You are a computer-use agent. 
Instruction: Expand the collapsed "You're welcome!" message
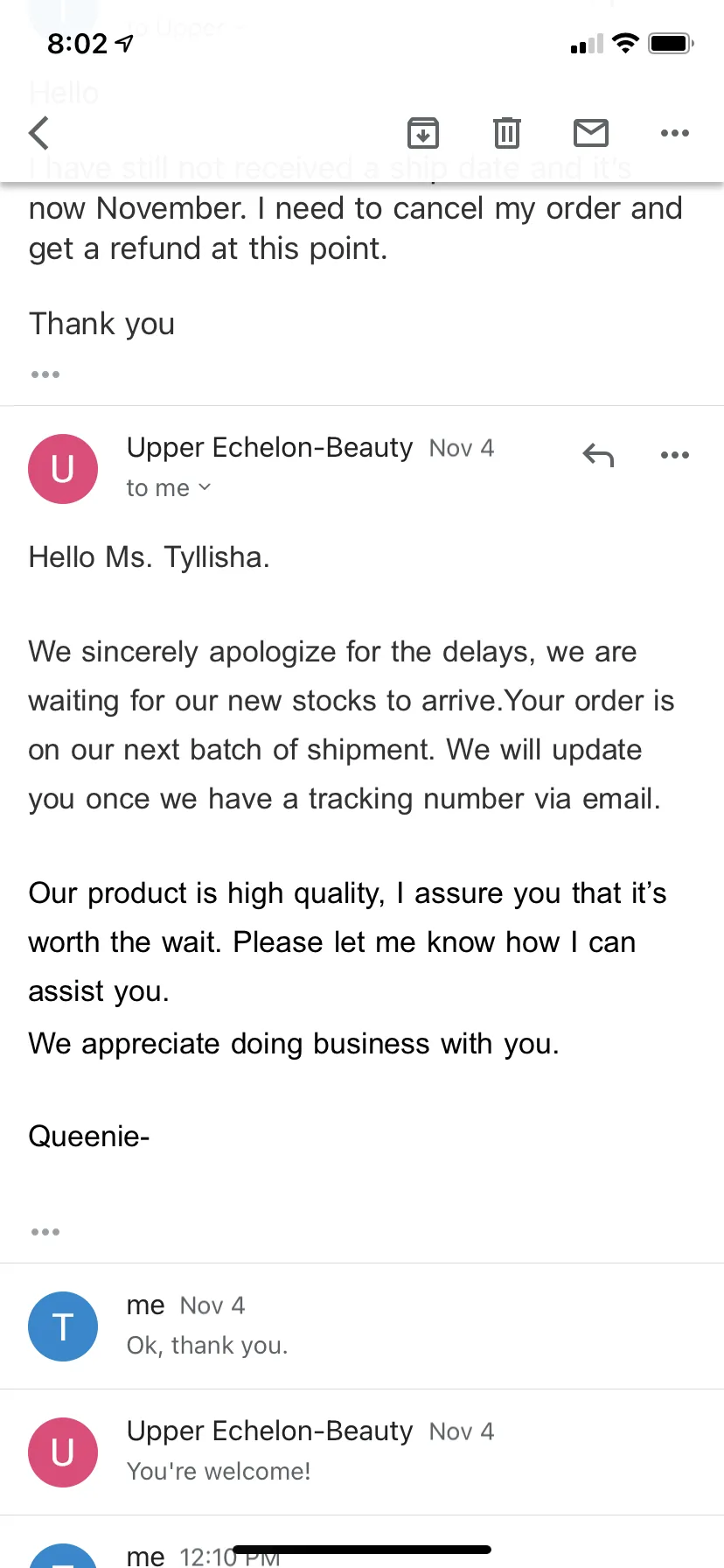coord(362,1452)
